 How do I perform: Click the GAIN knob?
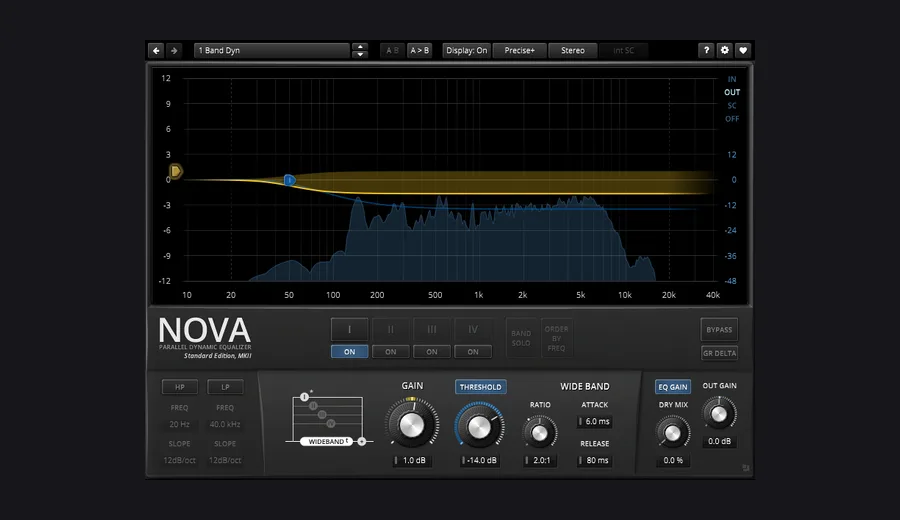click(x=412, y=424)
